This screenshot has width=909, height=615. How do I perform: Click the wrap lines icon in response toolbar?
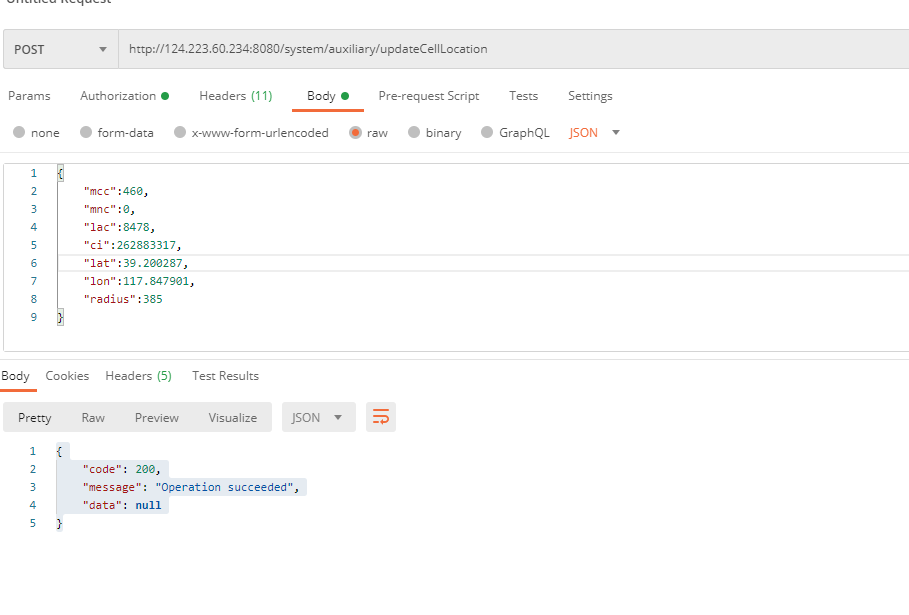380,417
